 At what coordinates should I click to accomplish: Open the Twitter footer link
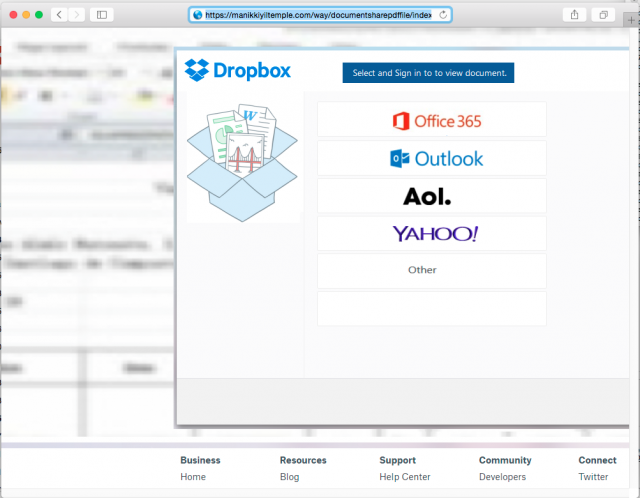click(x=593, y=477)
